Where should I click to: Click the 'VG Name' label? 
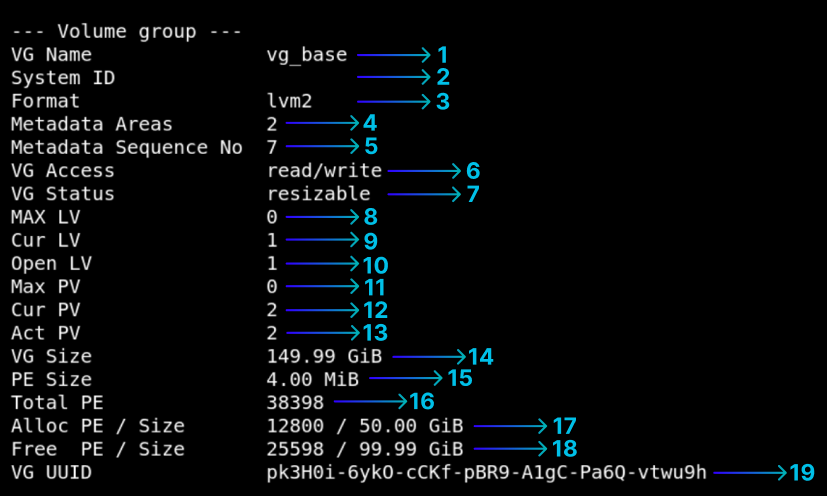click(51, 54)
